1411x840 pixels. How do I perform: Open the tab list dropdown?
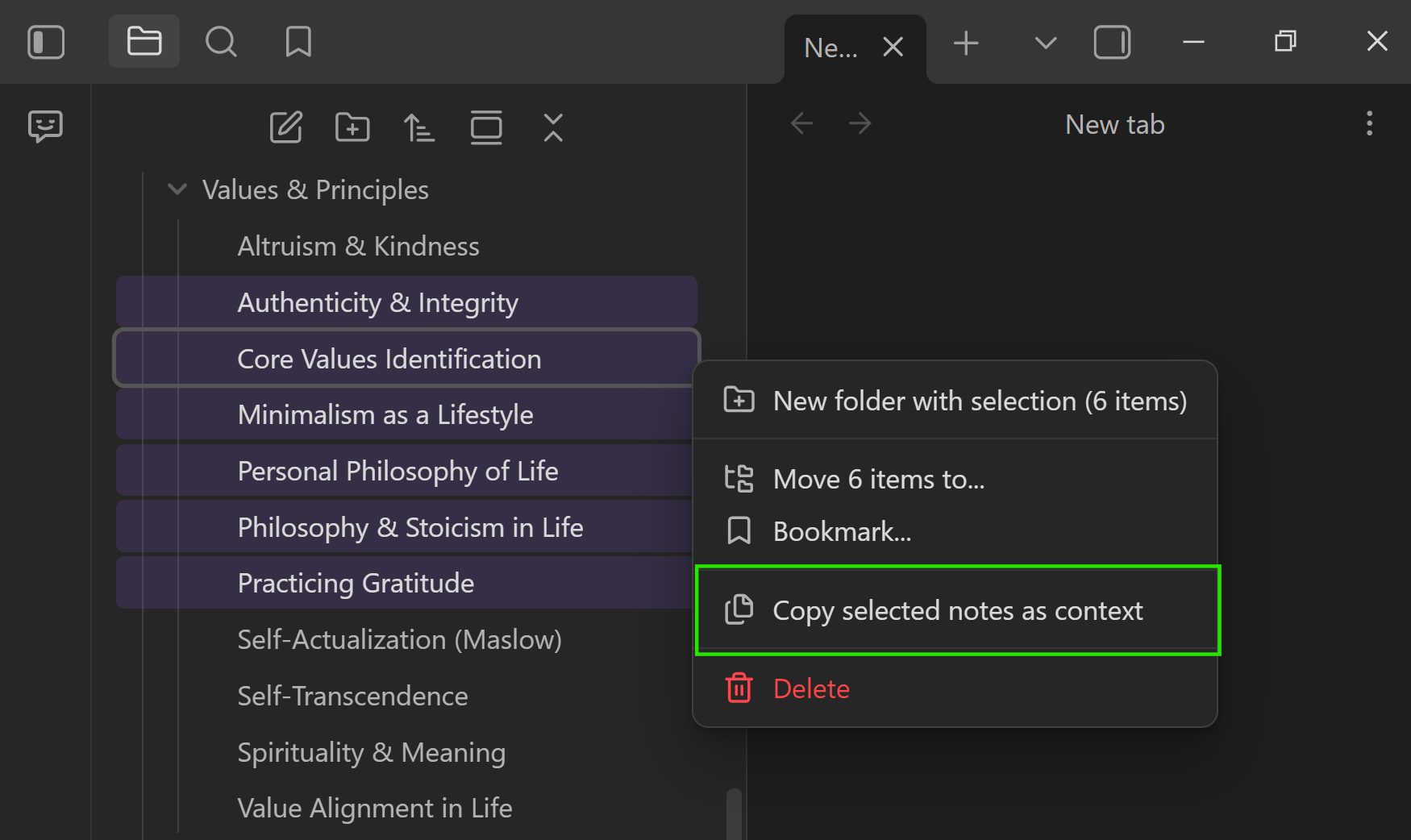[1045, 43]
